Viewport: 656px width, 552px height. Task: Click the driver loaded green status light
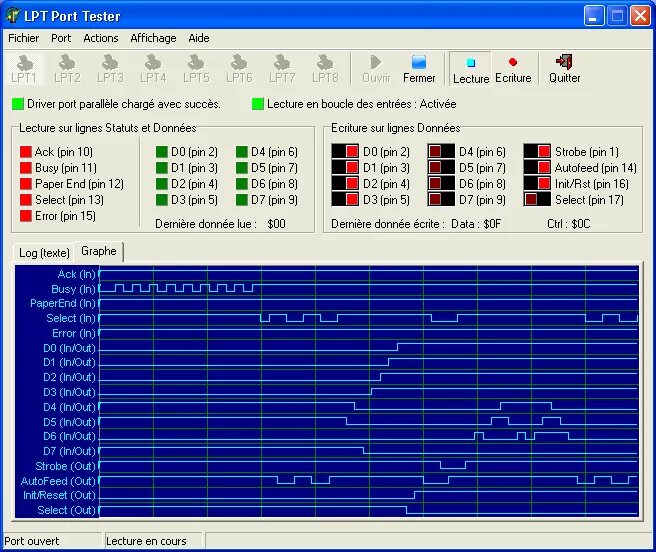pyautogui.click(x=18, y=104)
